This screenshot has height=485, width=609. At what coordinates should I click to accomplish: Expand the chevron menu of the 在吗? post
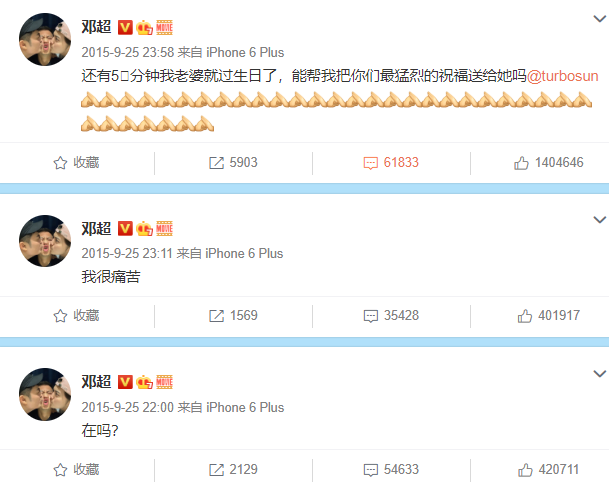600,374
